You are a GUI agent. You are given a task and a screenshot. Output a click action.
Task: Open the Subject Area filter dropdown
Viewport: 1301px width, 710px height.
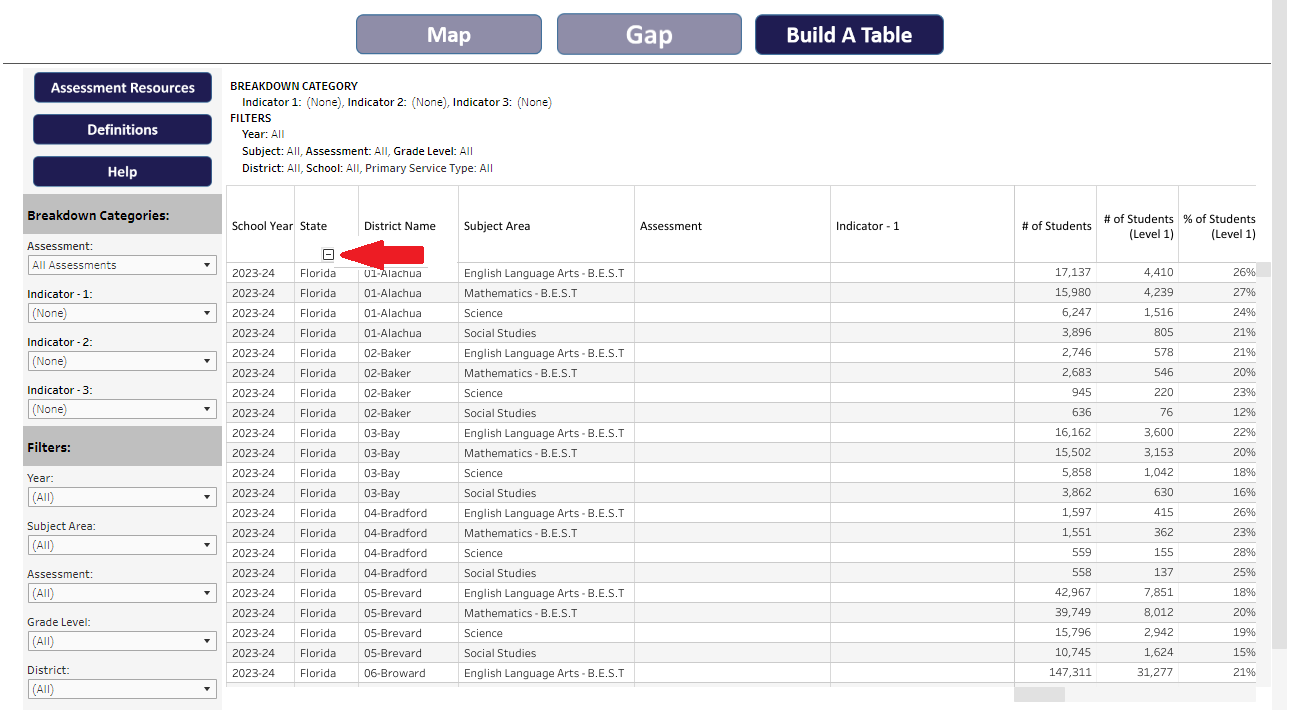tap(122, 545)
